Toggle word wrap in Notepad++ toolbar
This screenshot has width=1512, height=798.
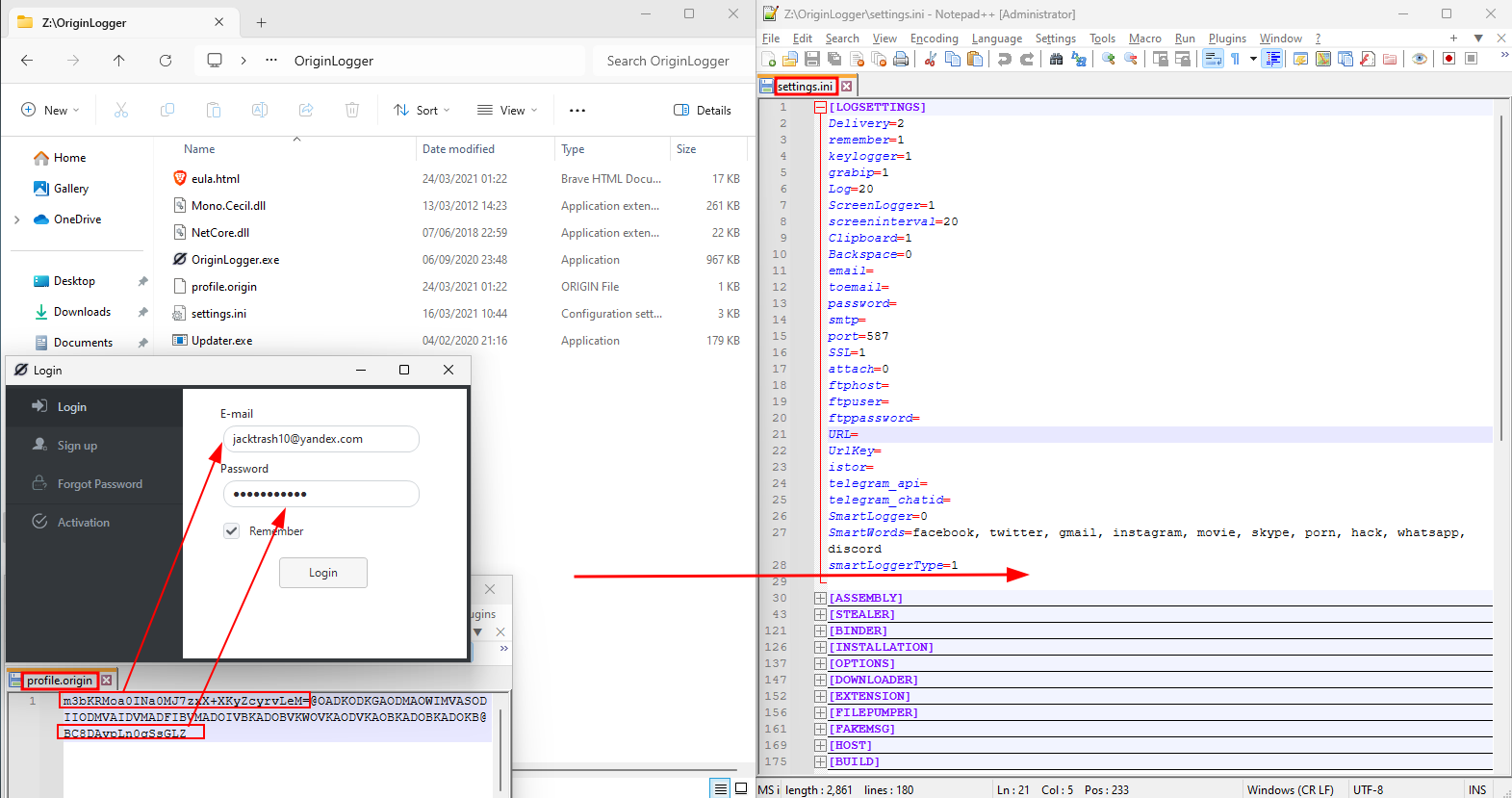(x=1213, y=59)
